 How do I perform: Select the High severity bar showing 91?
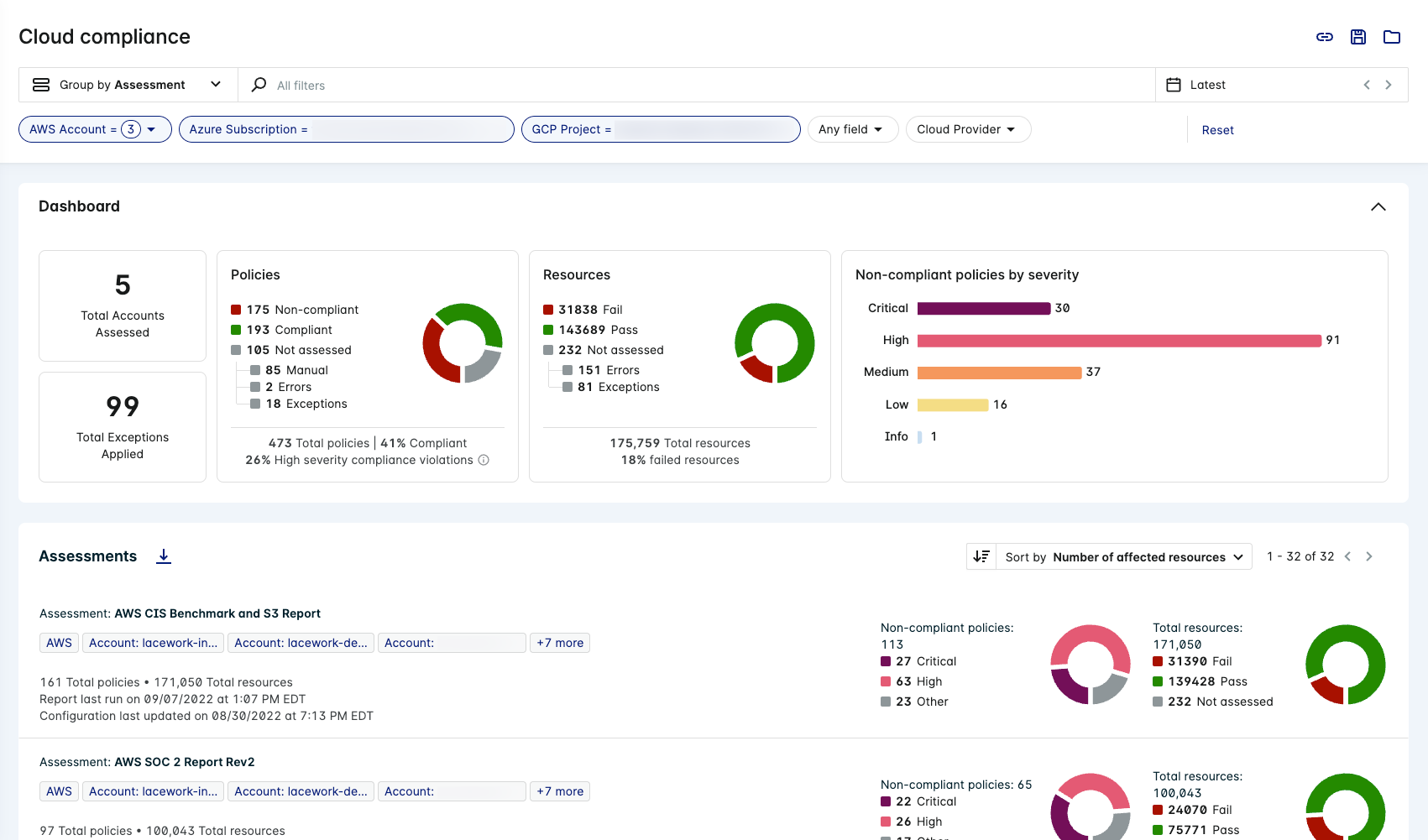tap(1117, 341)
